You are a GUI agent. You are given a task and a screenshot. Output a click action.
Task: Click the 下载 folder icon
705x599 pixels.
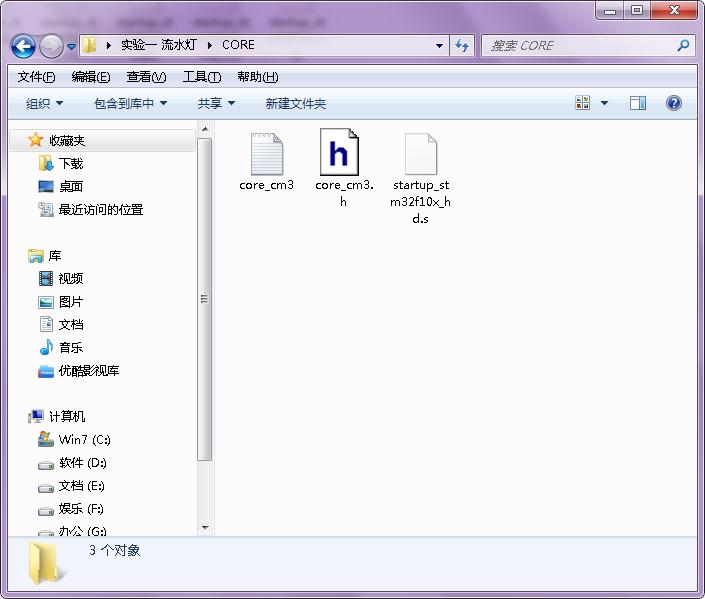point(46,163)
